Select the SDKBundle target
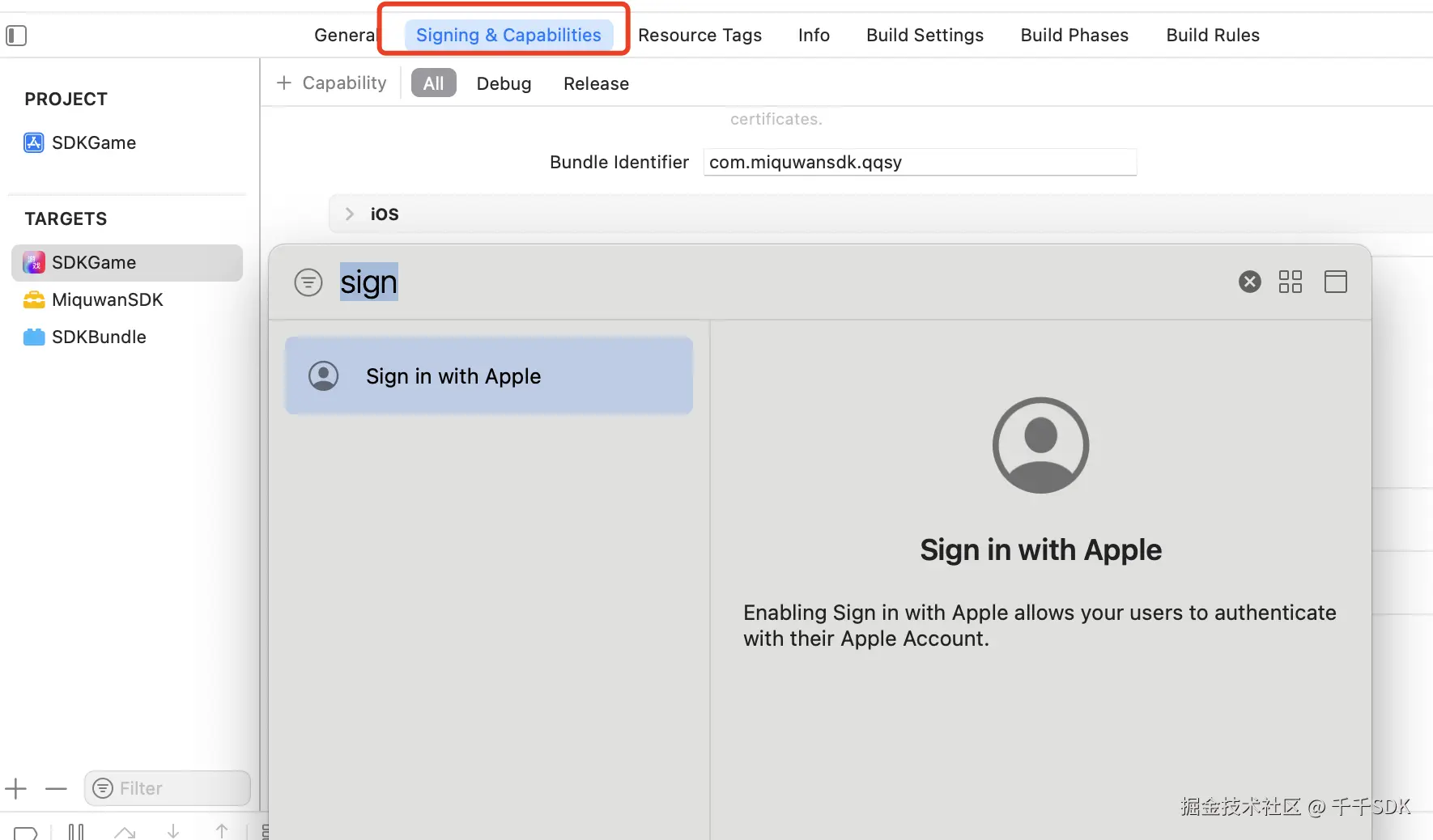This screenshot has height=840, width=1433. [x=99, y=337]
